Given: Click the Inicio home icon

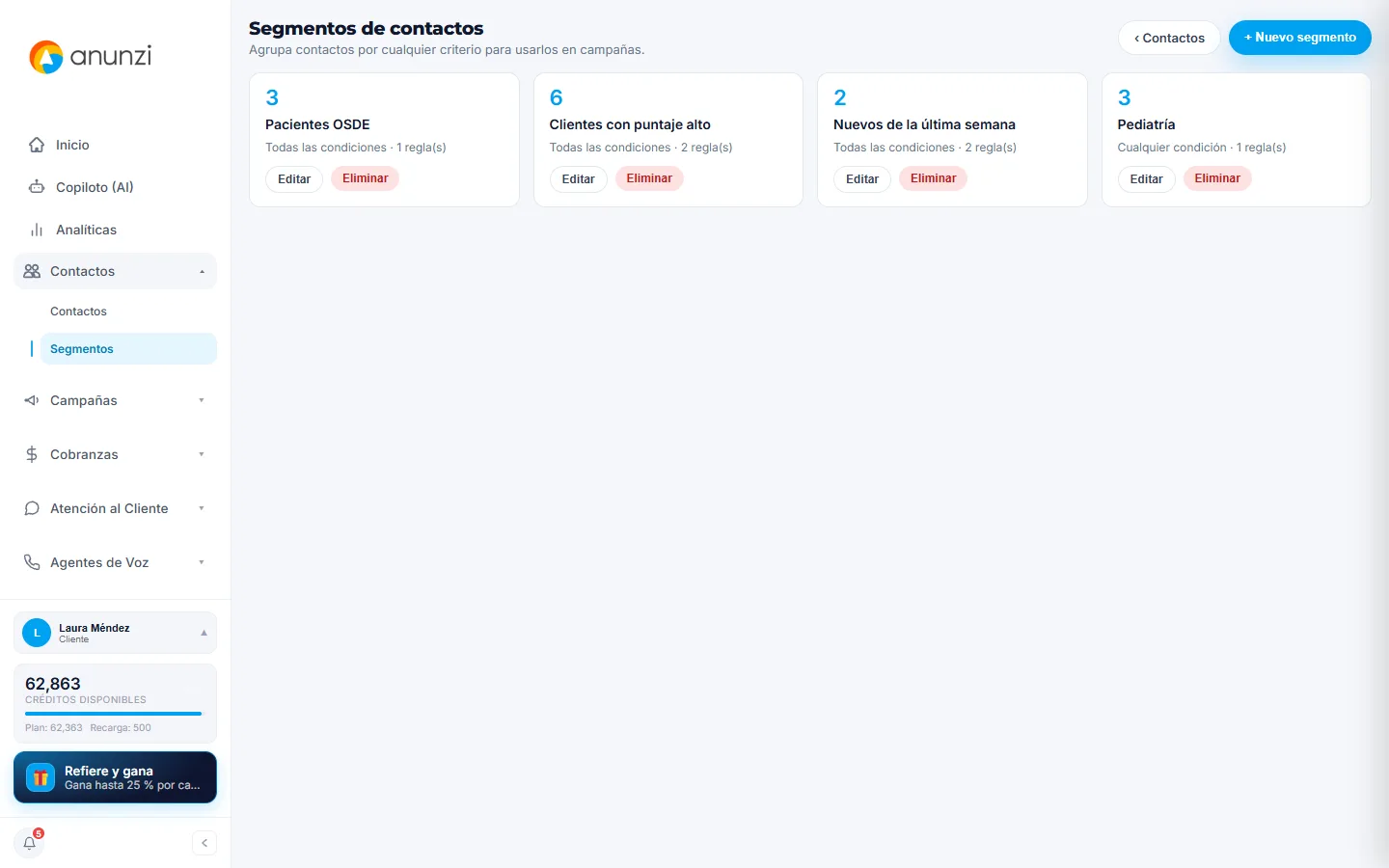Looking at the screenshot, I should coord(37,145).
